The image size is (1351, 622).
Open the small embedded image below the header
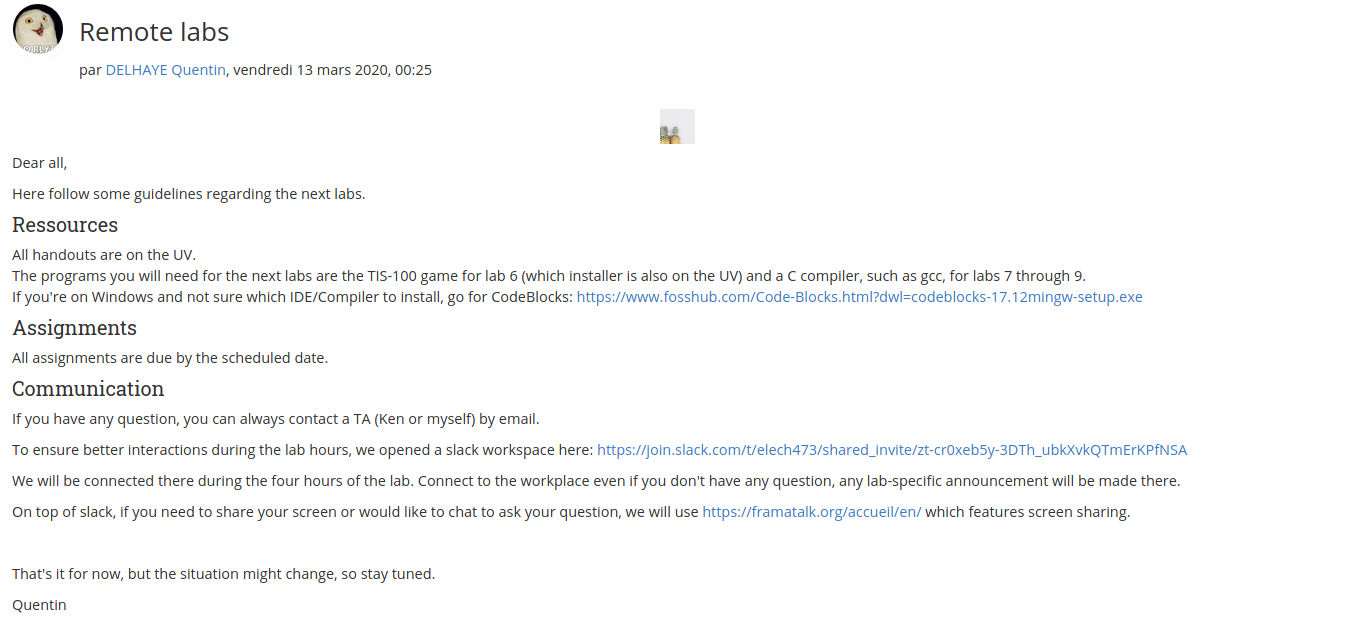click(x=677, y=126)
